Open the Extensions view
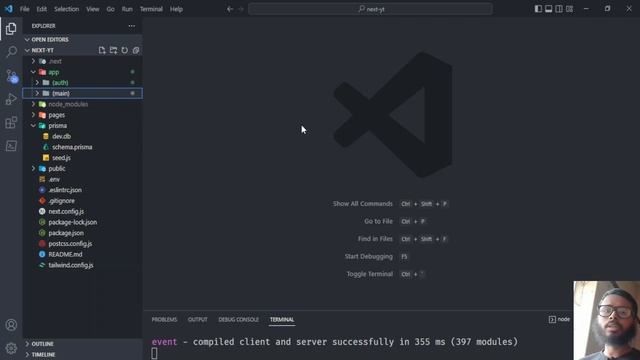The height and width of the screenshot is (360, 640). pos(11,122)
